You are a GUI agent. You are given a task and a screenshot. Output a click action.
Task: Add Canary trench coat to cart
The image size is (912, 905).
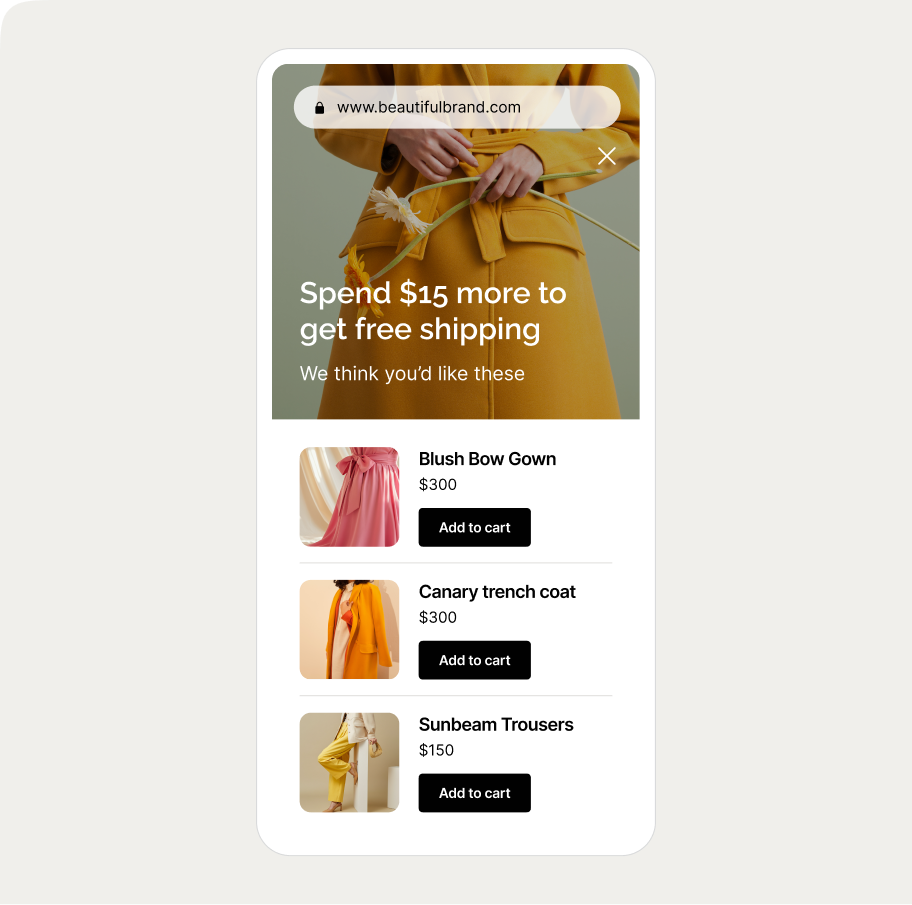click(475, 660)
